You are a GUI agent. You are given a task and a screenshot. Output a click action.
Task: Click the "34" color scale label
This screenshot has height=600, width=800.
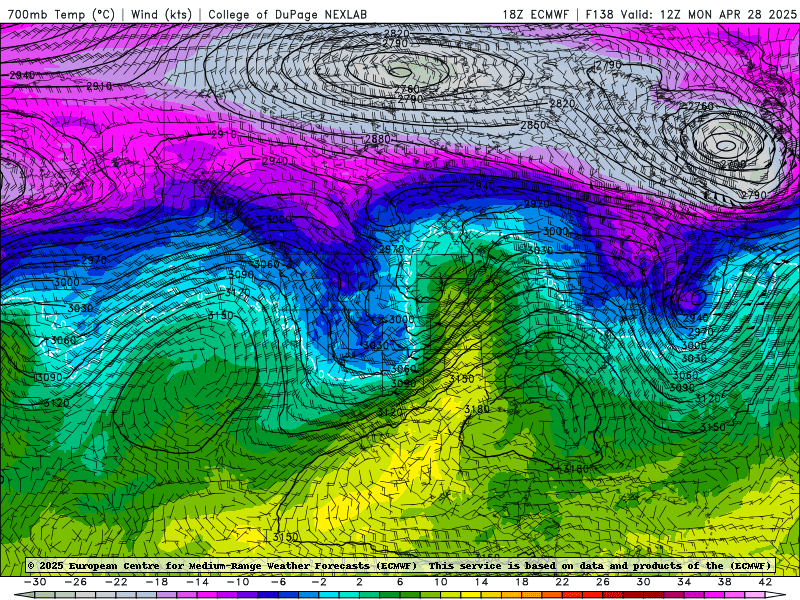684,582
